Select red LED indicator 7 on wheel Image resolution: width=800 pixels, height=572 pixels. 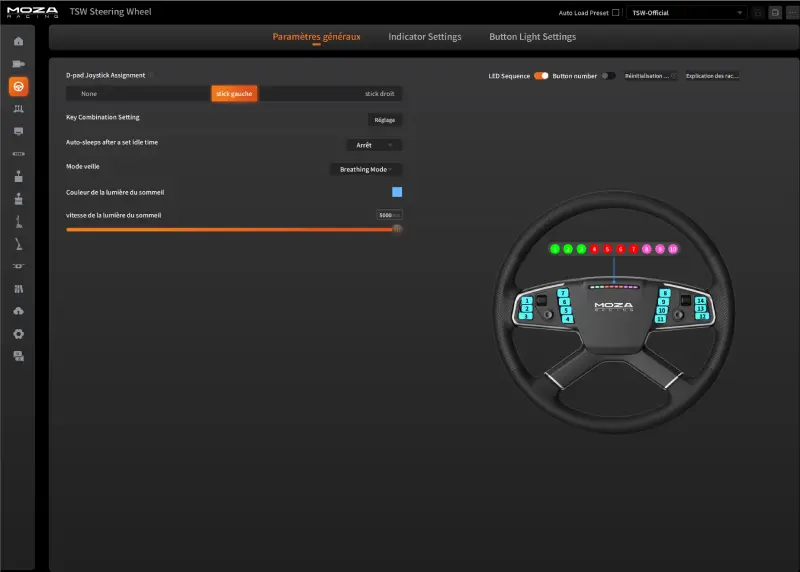click(634, 249)
